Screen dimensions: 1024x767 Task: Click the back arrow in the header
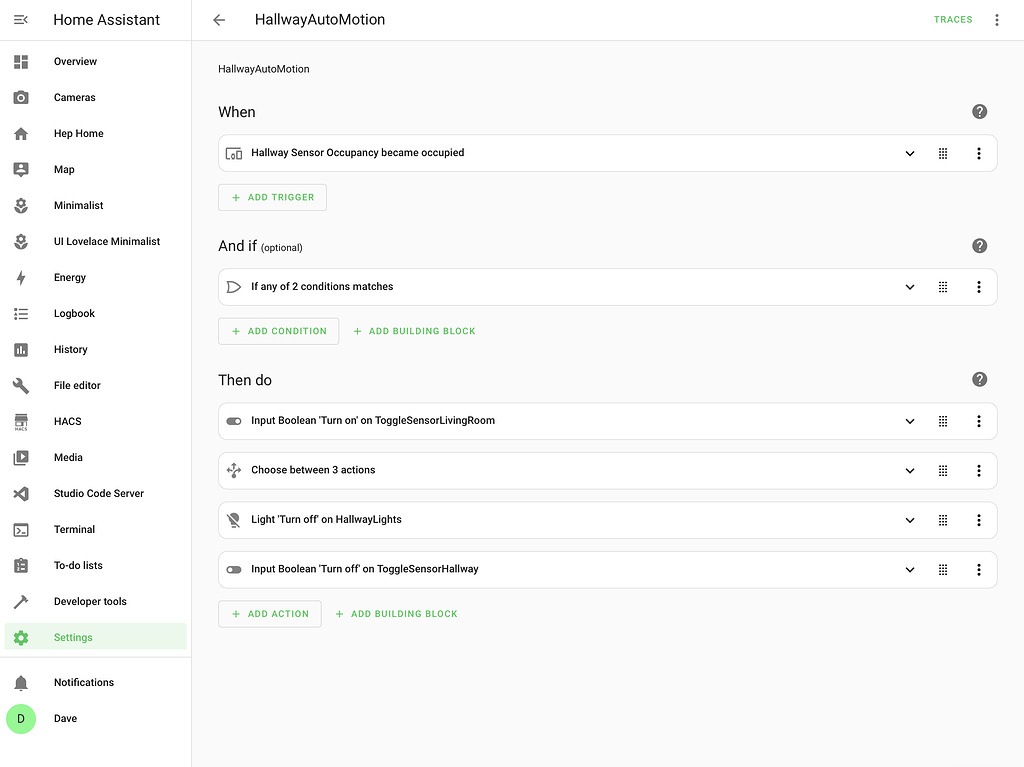tap(219, 20)
